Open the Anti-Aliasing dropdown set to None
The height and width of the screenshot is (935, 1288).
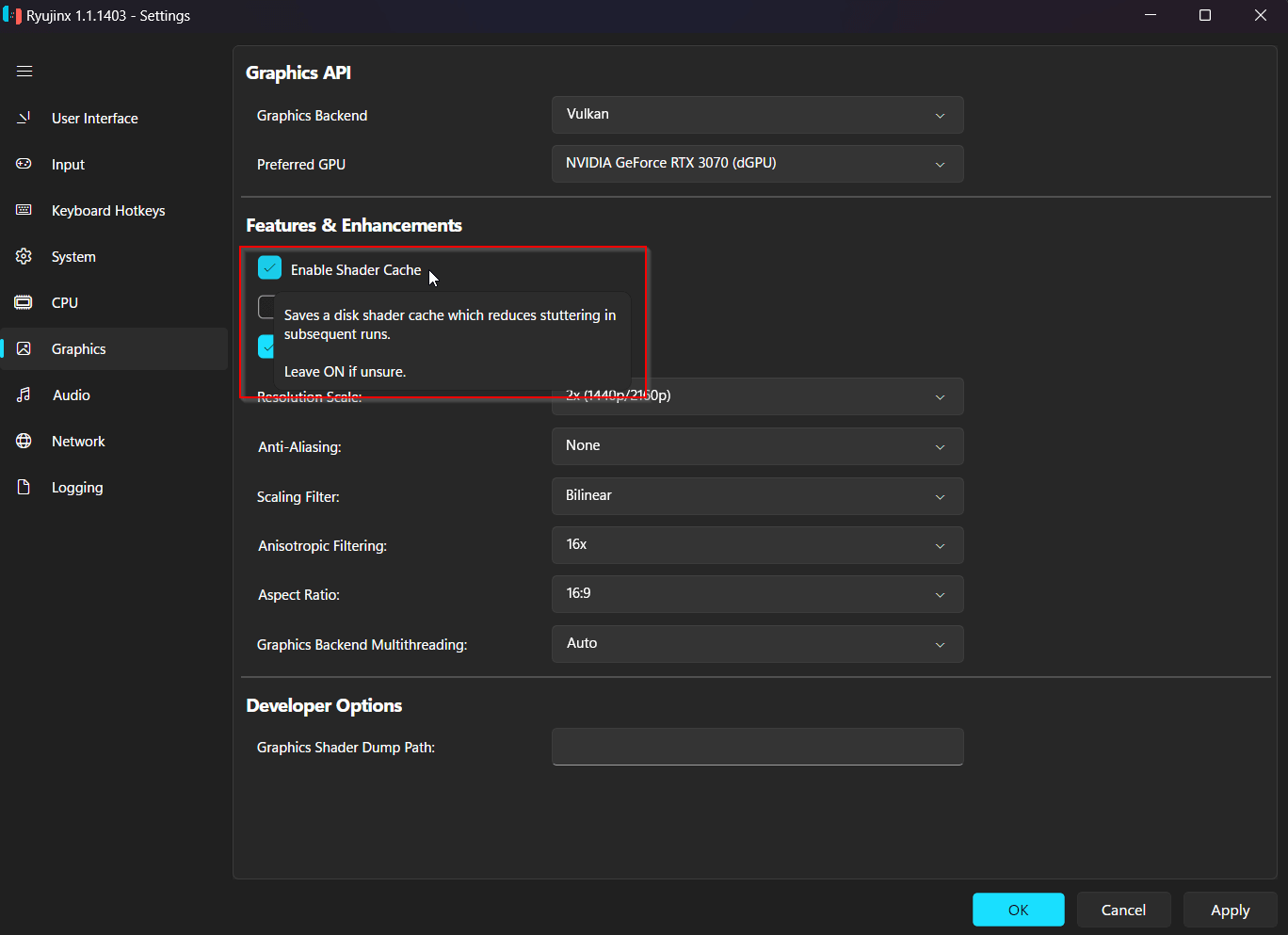click(757, 446)
